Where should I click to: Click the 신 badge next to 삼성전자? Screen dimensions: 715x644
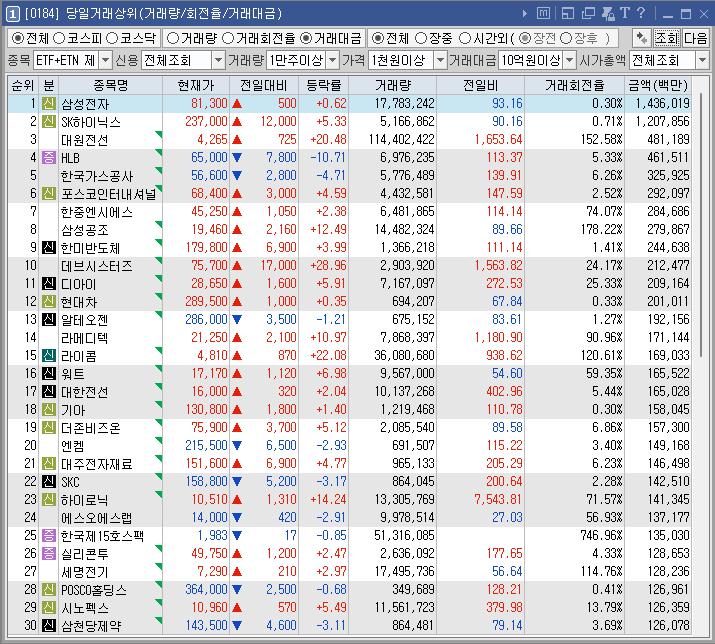click(49, 104)
